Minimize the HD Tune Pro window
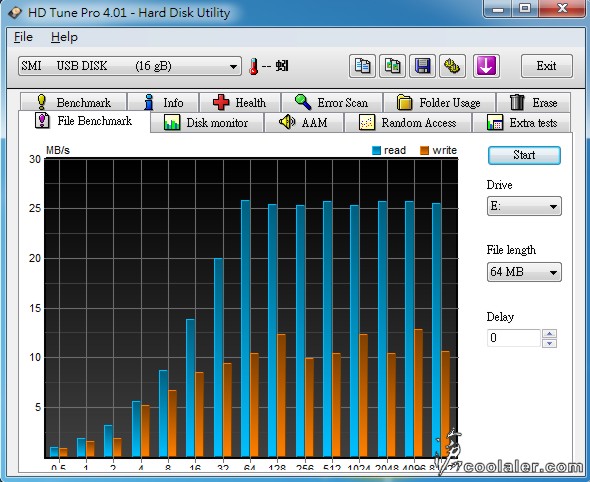590x482 pixels. click(498, 8)
